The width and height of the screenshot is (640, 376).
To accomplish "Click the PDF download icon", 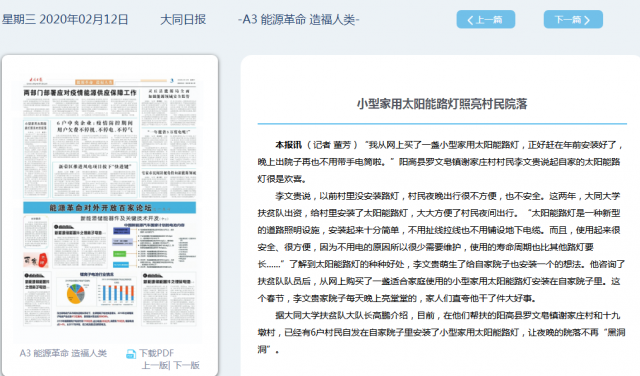I will coord(131,354).
